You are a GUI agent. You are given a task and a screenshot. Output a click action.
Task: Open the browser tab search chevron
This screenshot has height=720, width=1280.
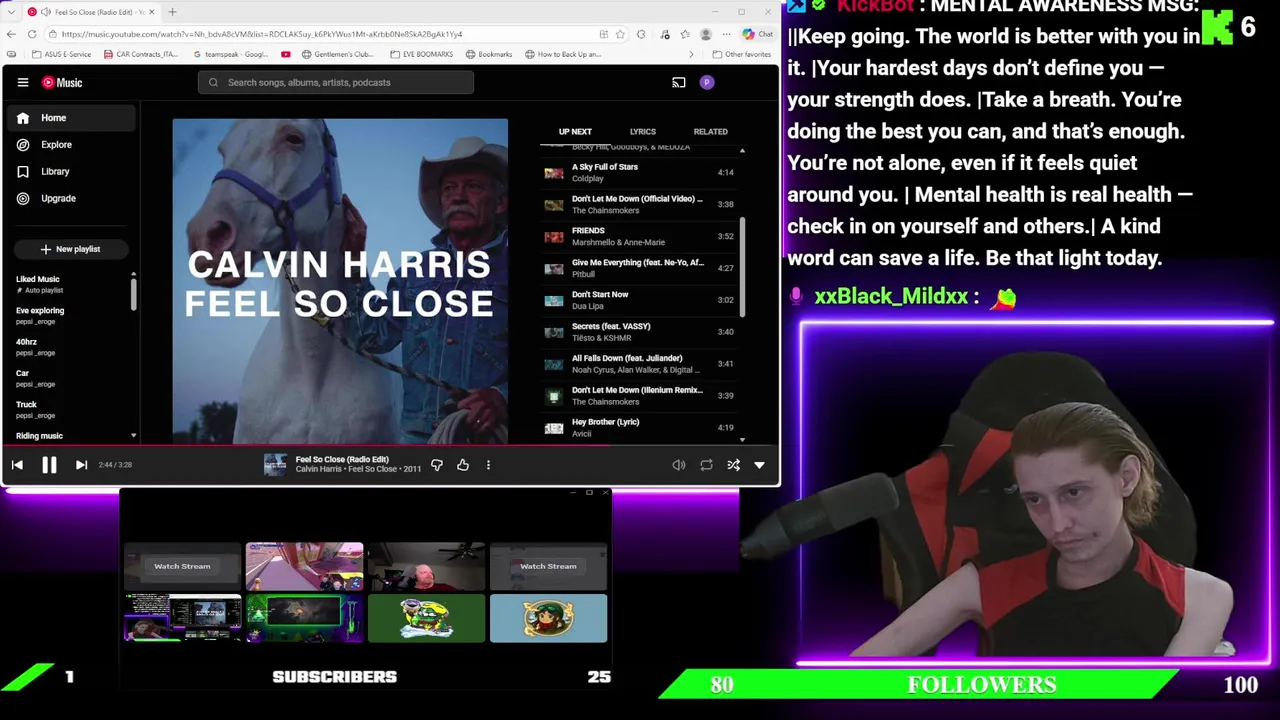pyautogui.click(x=9, y=12)
